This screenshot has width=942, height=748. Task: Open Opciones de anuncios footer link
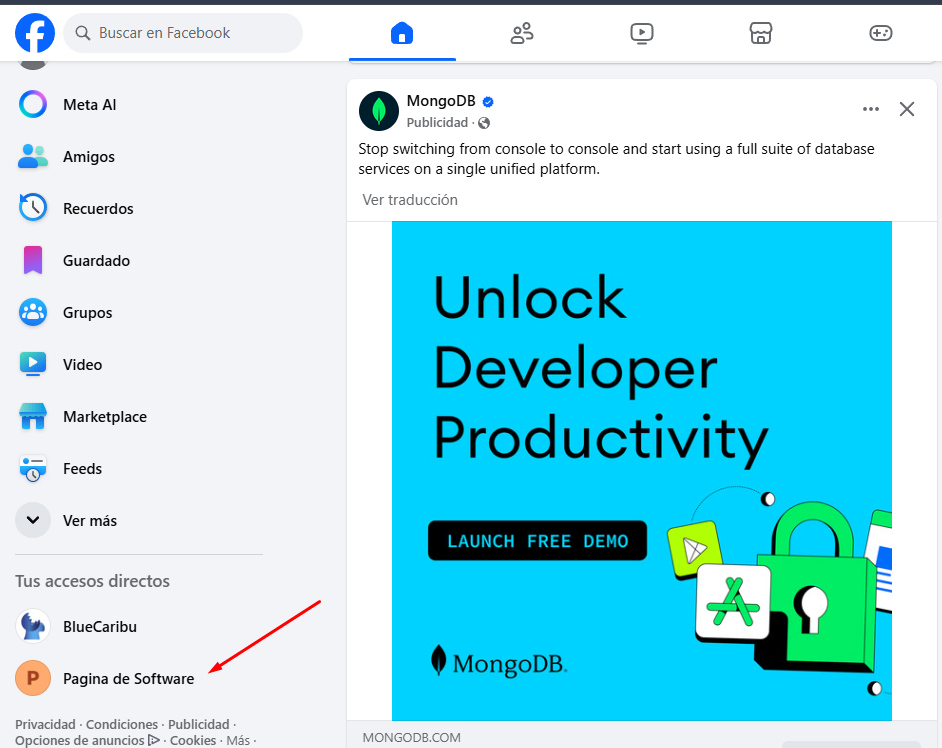88,740
